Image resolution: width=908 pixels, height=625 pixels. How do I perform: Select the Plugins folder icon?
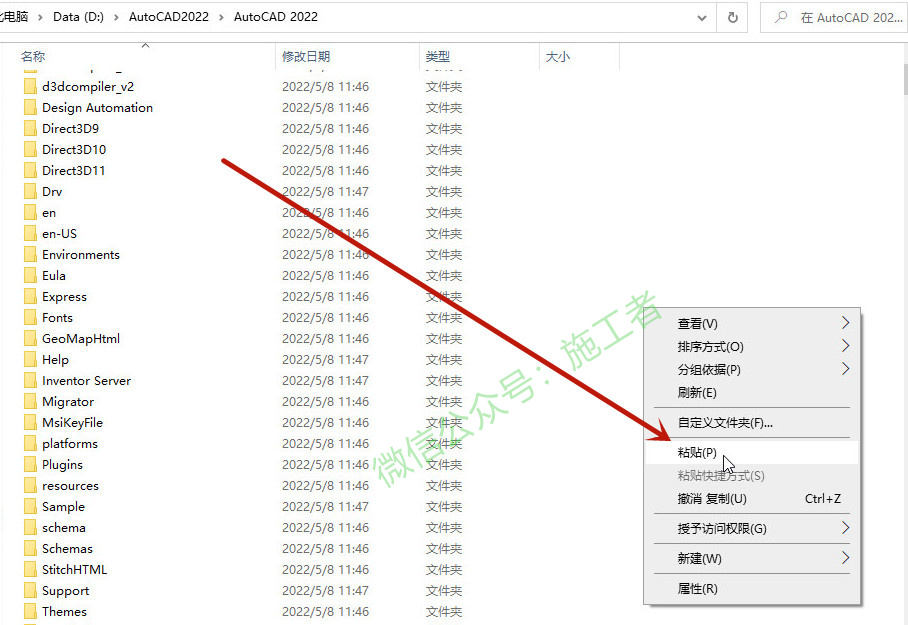click(31, 465)
